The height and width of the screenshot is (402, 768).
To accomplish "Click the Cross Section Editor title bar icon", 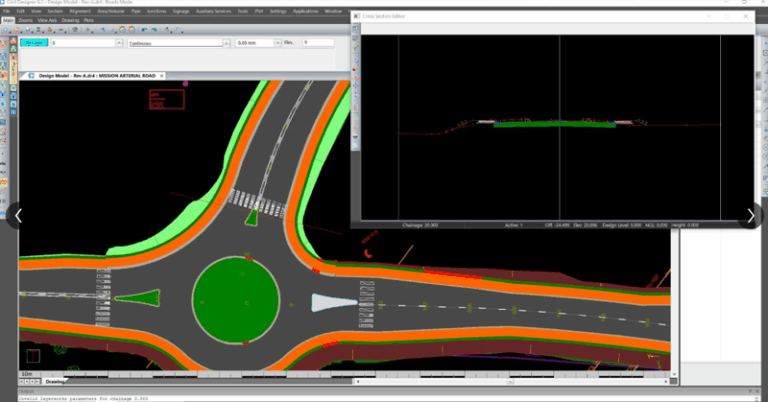I will (357, 16).
